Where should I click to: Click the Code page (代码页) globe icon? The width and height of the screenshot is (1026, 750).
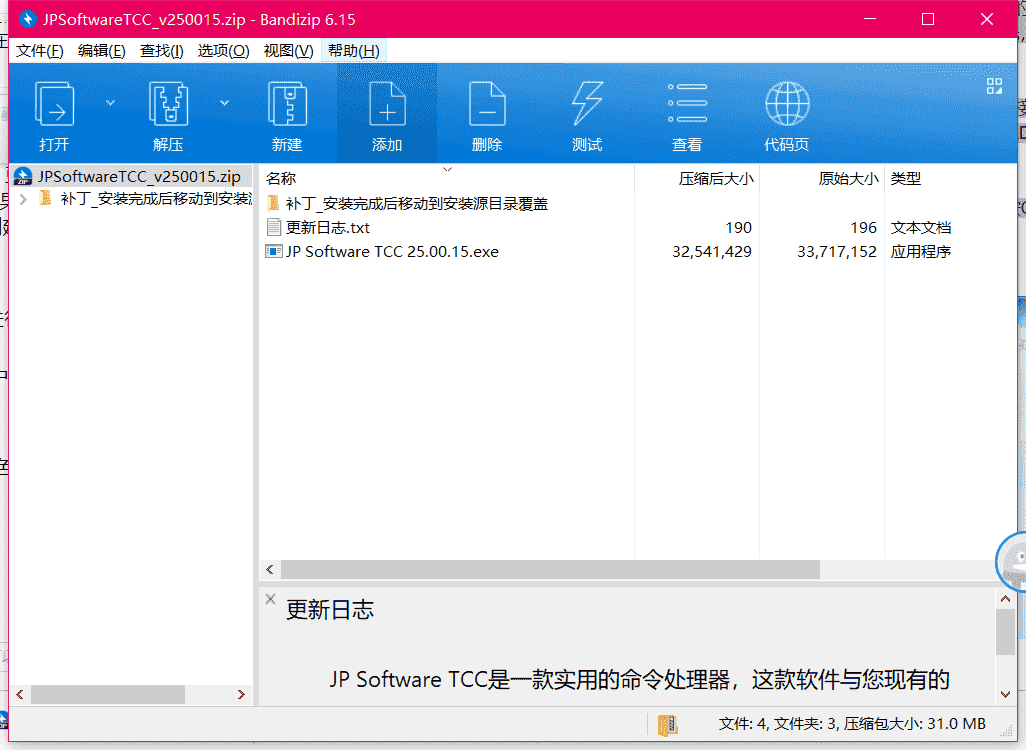coord(787,103)
